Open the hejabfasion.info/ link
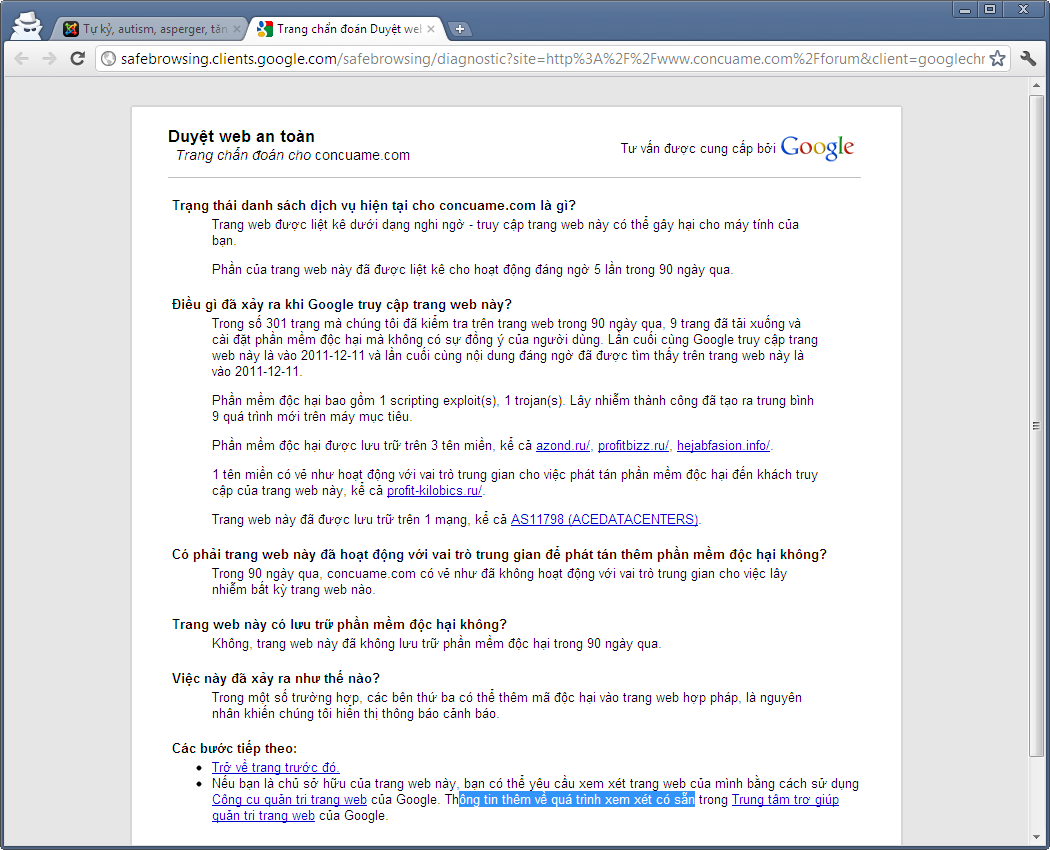Image resolution: width=1050 pixels, height=850 pixels. tap(723, 445)
